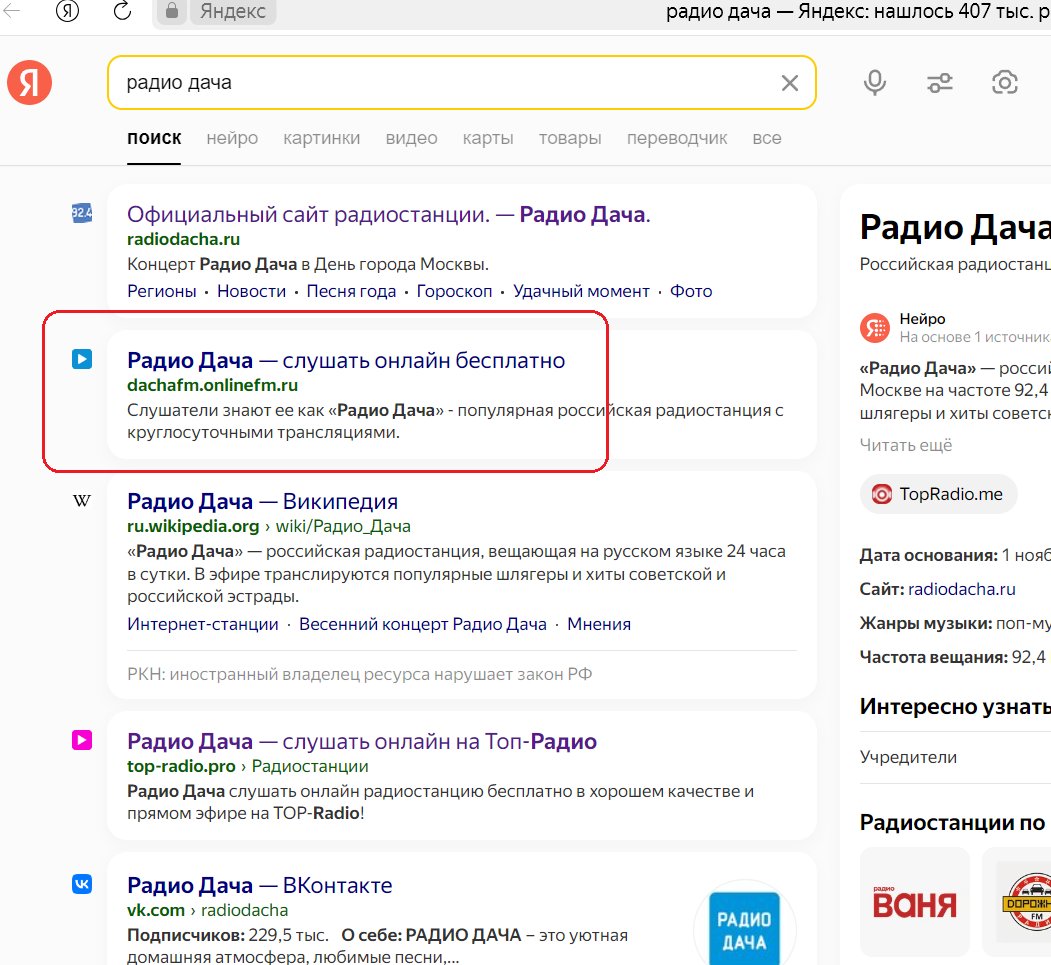Open the Удачный момент sitelink
This screenshot has width=1051, height=965.
[581, 292]
